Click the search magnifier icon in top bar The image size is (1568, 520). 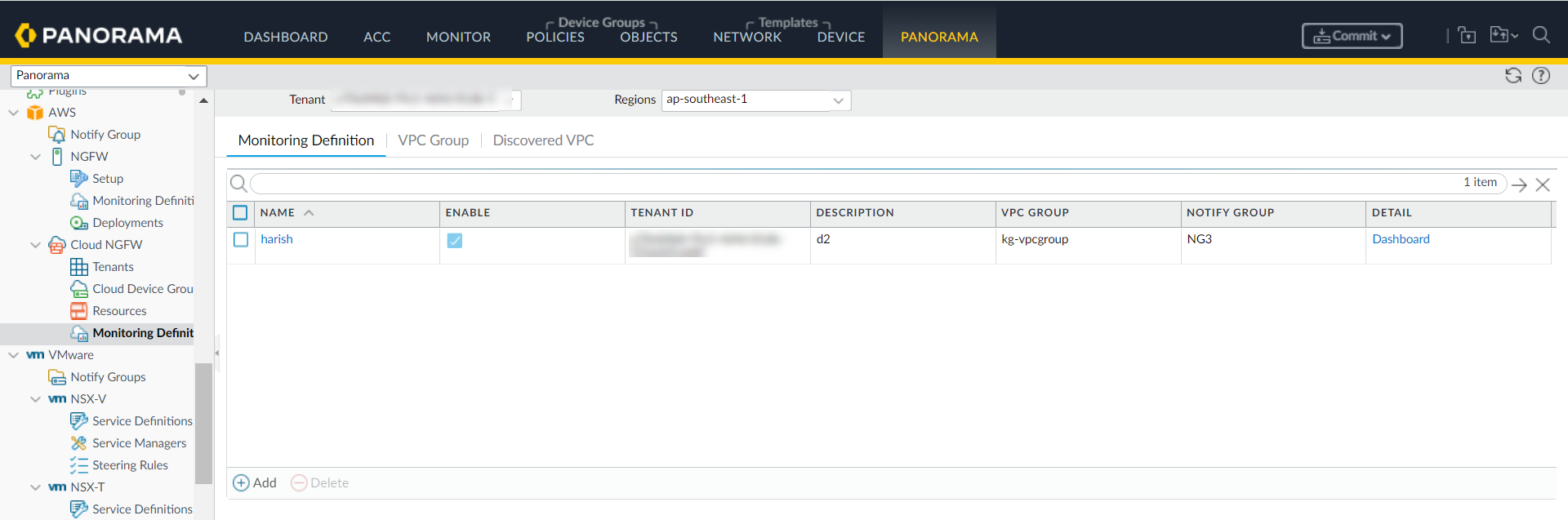pos(1540,35)
